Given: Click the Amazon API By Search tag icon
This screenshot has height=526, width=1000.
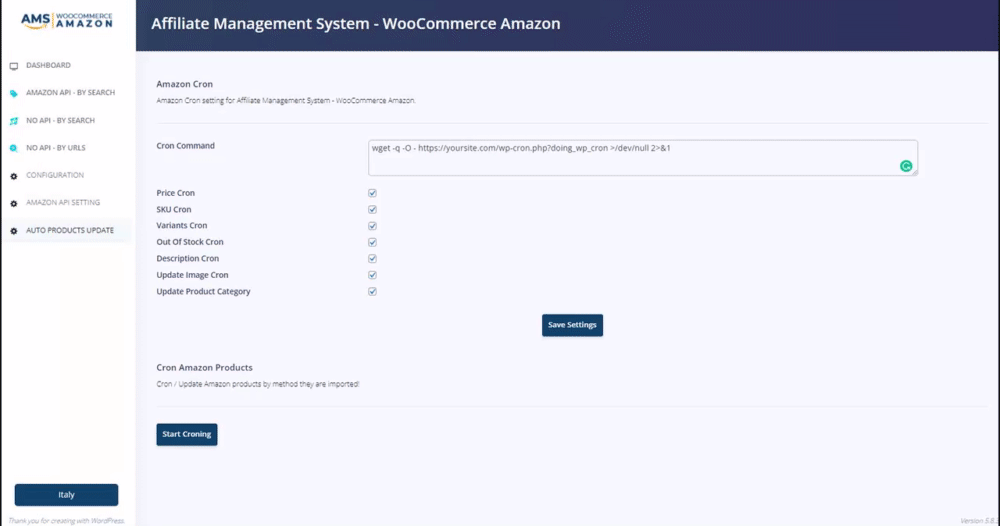Looking at the screenshot, I should click(13, 93).
